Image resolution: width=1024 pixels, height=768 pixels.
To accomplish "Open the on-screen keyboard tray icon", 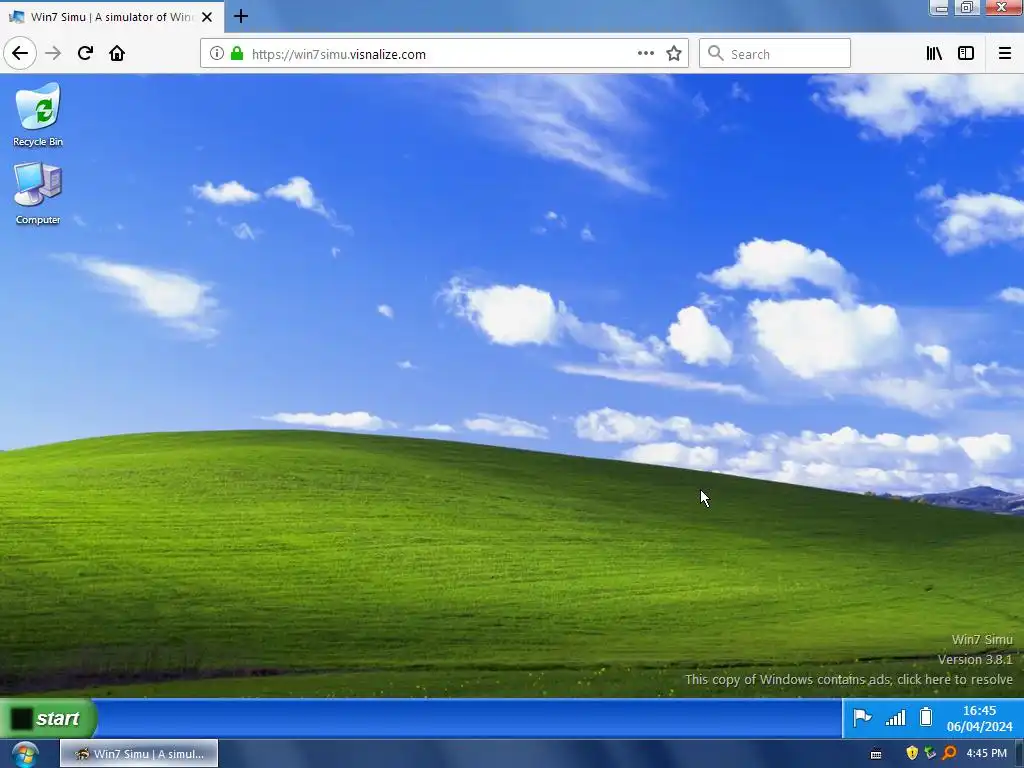I will (x=876, y=754).
